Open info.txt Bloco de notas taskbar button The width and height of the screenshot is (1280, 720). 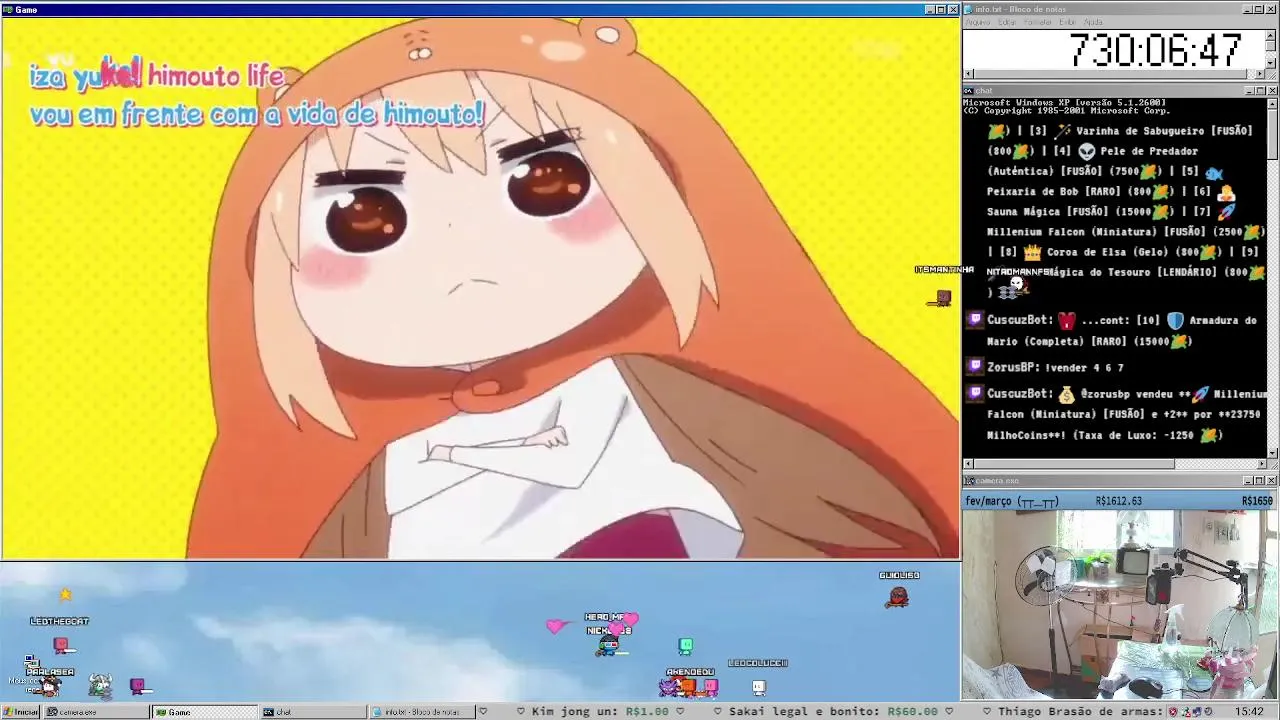point(421,712)
